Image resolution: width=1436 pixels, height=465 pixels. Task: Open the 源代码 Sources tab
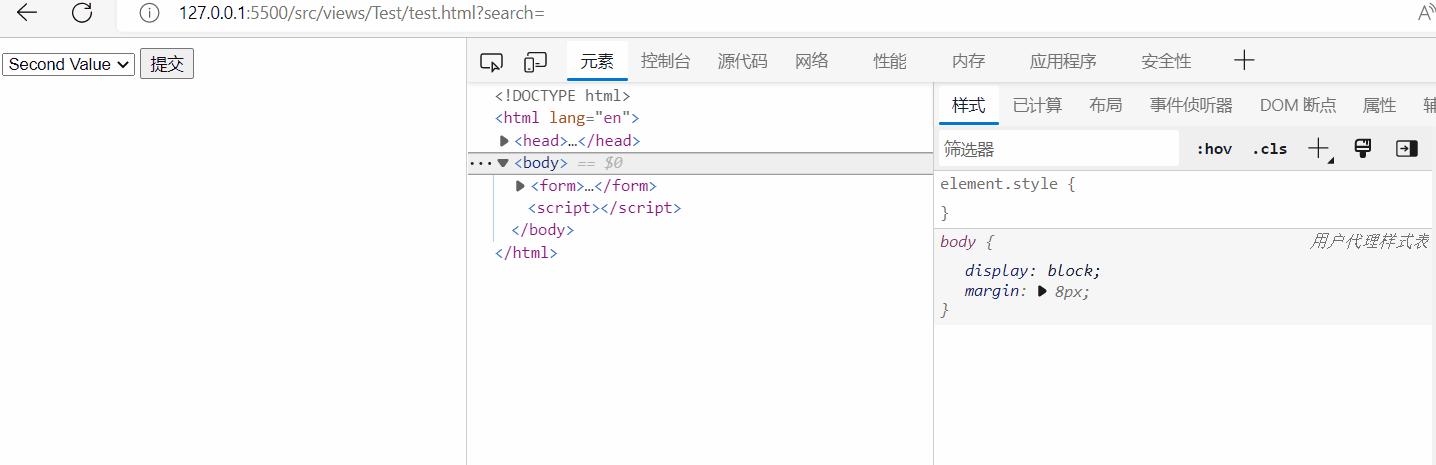(x=743, y=61)
